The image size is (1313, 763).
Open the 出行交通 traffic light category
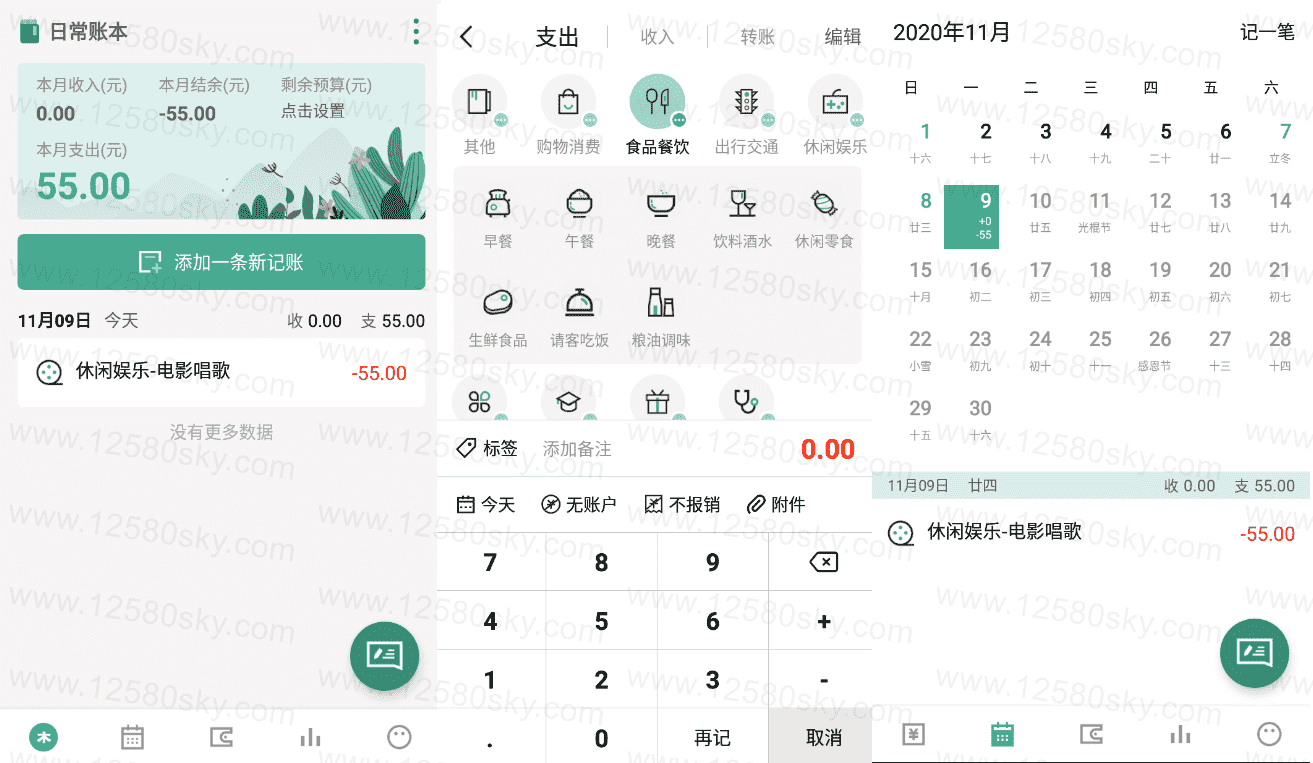pyautogui.click(x=746, y=102)
